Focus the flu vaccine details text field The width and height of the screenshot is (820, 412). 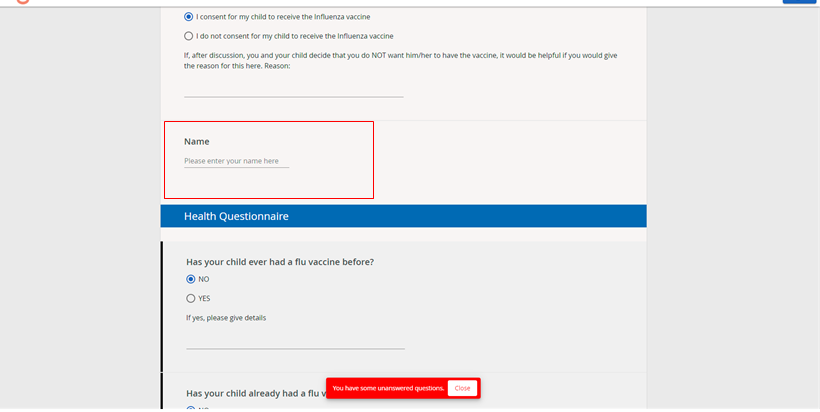point(295,341)
